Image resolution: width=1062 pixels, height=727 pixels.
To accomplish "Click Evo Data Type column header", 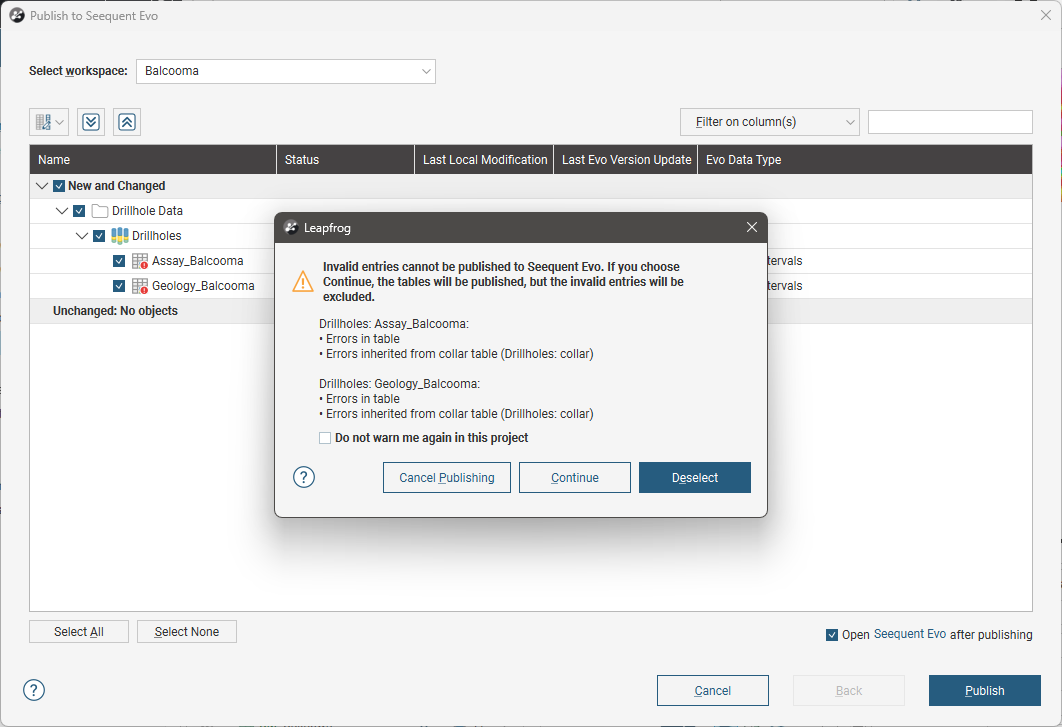I will click(865, 160).
